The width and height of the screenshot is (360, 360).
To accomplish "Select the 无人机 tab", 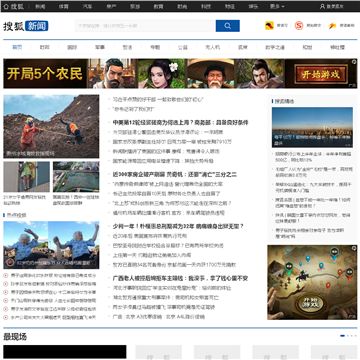I will (212, 47).
